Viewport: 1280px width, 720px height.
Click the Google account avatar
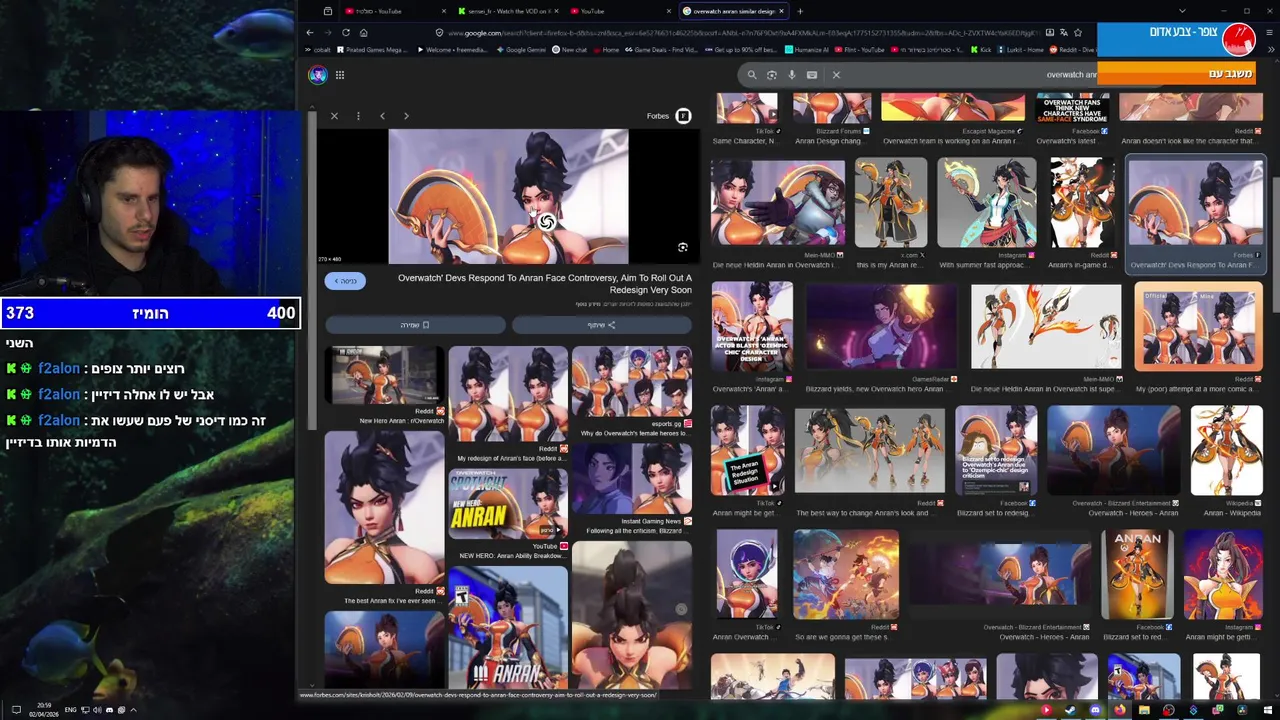click(x=318, y=75)
